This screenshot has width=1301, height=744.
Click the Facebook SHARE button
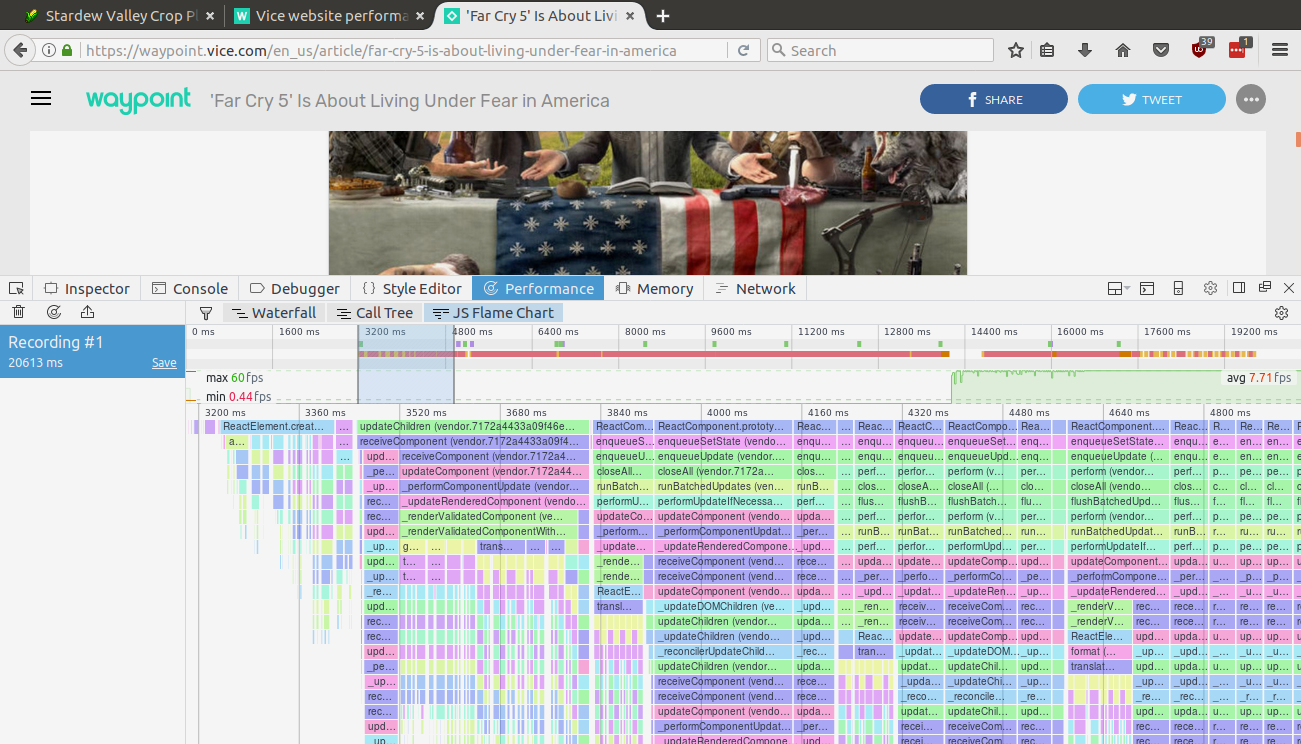(993, 100)
